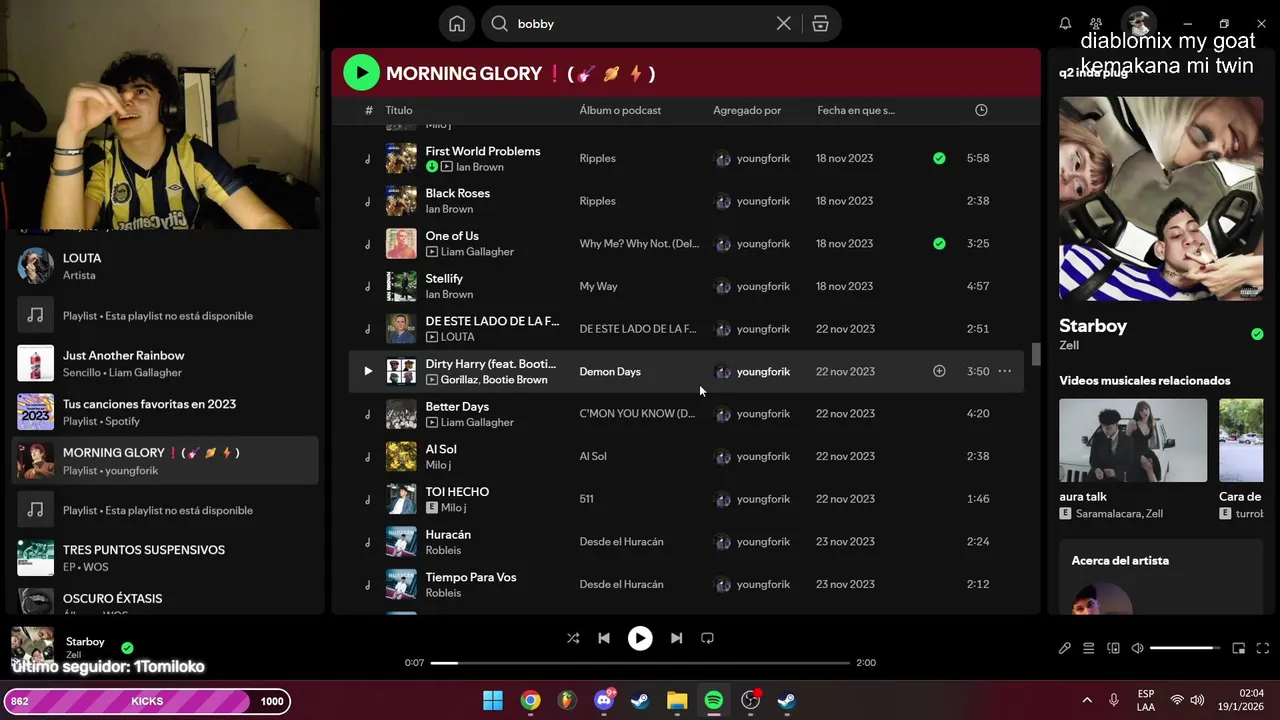The width and height of the screenshot is (1280, 720).
Task: Enter full screen player mode
Action: 1262,648
